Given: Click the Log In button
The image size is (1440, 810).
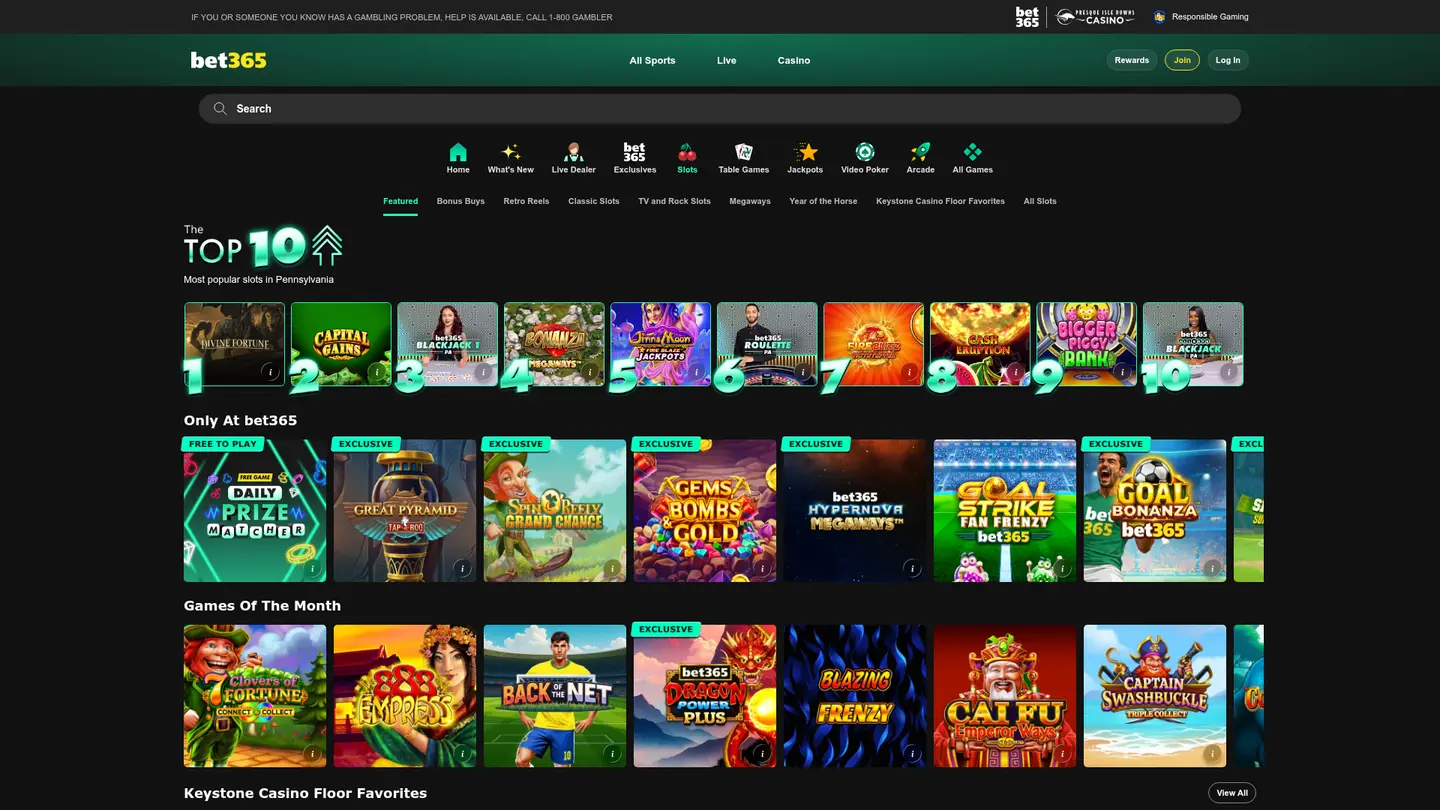Looking at the screenshot, I should (1228, 60).
